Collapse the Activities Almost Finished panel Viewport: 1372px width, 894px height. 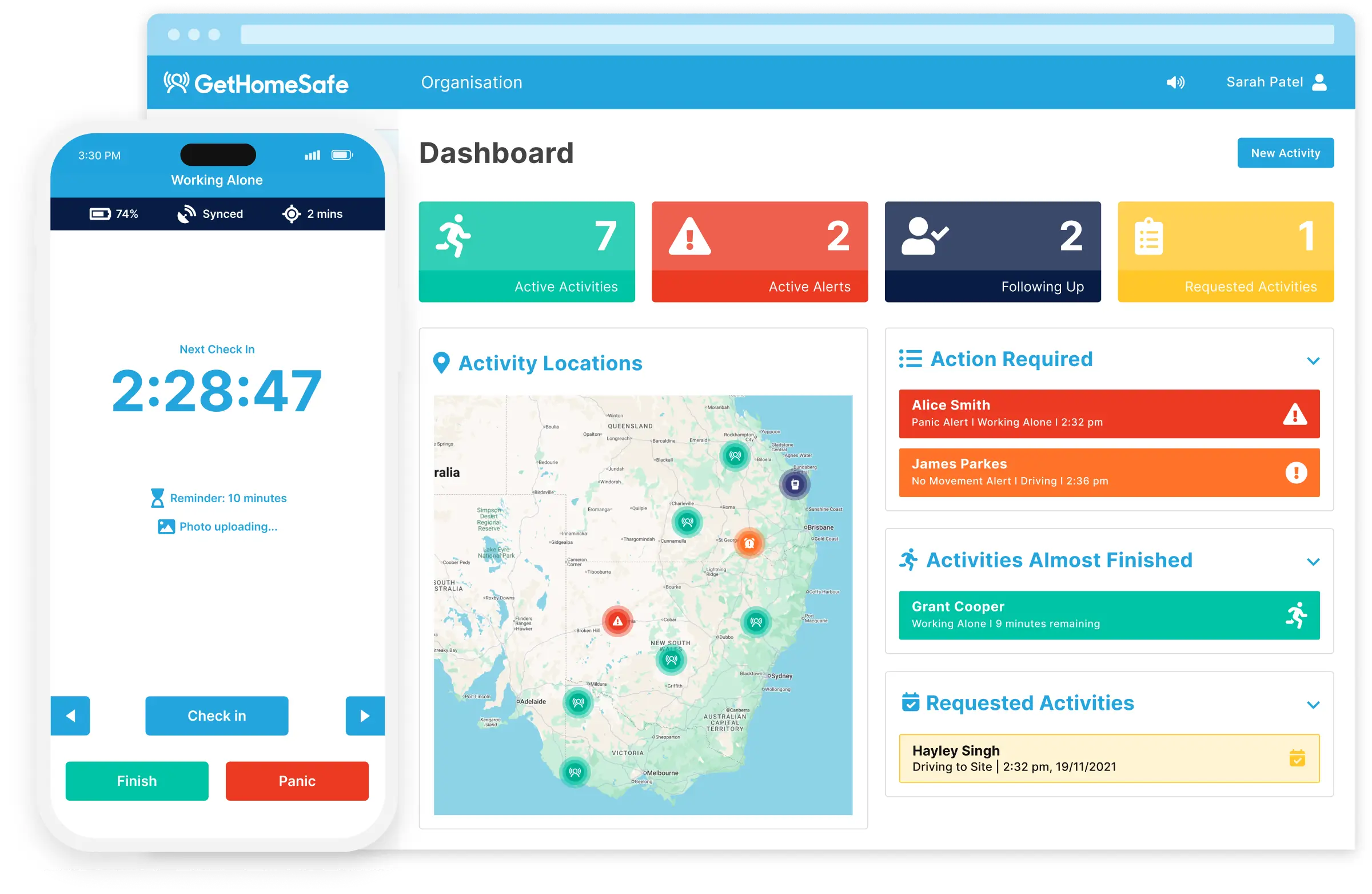point(1313,562)
